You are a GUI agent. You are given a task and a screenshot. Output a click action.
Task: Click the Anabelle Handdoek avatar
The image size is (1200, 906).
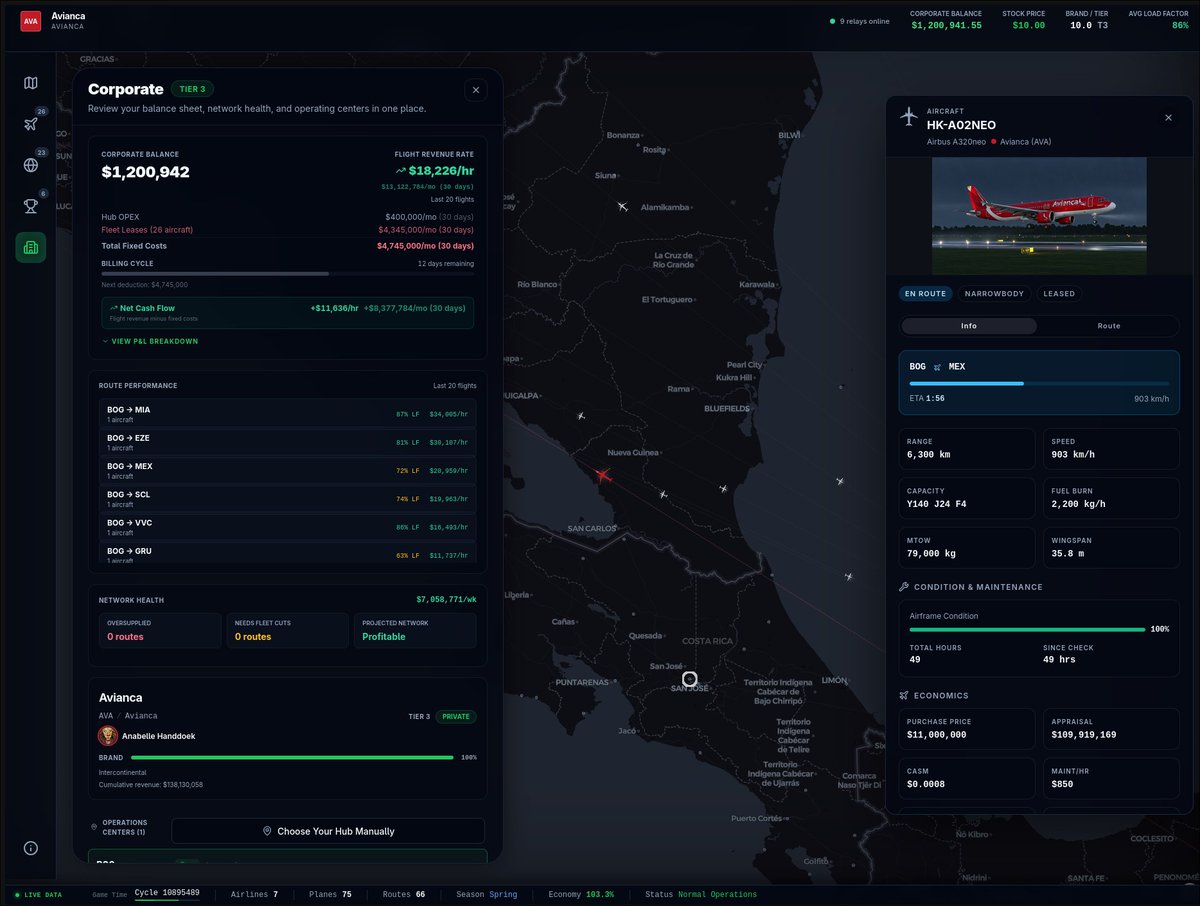tap(108, 736)
